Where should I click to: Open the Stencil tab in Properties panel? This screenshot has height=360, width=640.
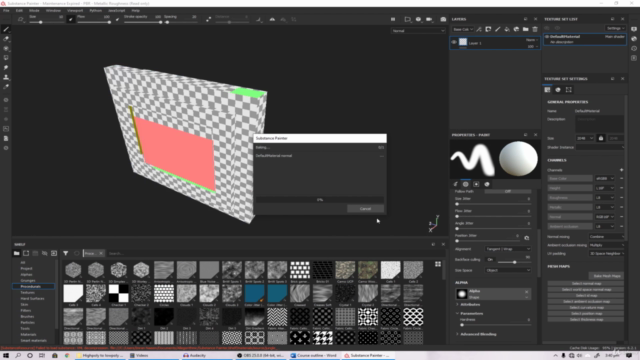[x=476, y=184]
